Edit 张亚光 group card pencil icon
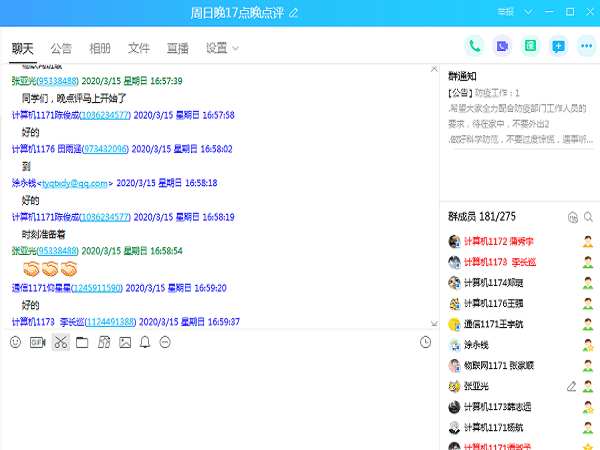 click(571, 386)
